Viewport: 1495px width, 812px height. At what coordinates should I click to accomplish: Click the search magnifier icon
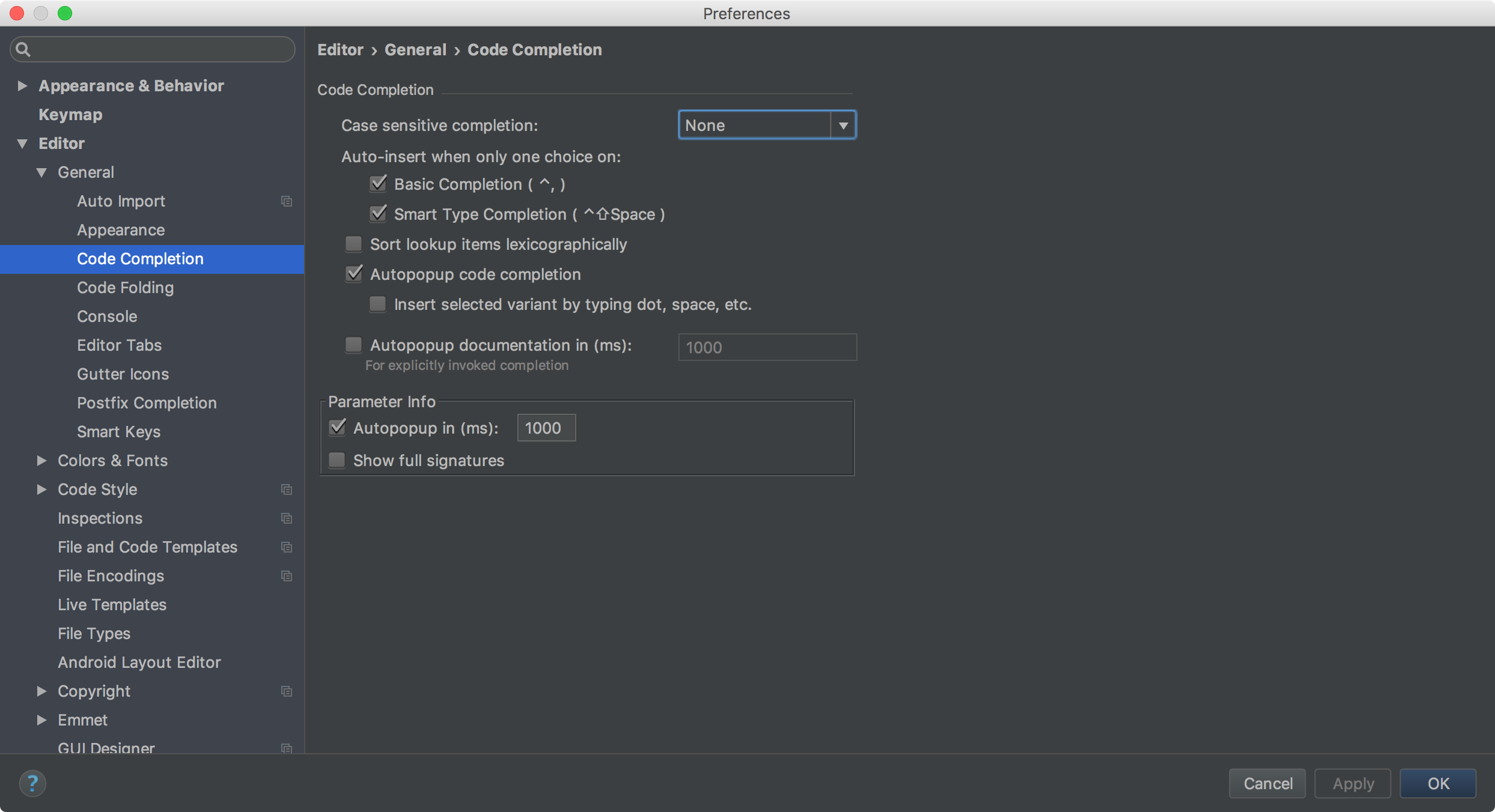[x=23, y=49]
